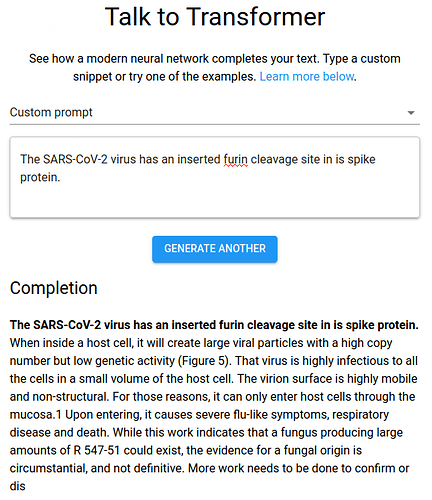Click empty space at bottom of prompt box

click(x=215, y=203)
